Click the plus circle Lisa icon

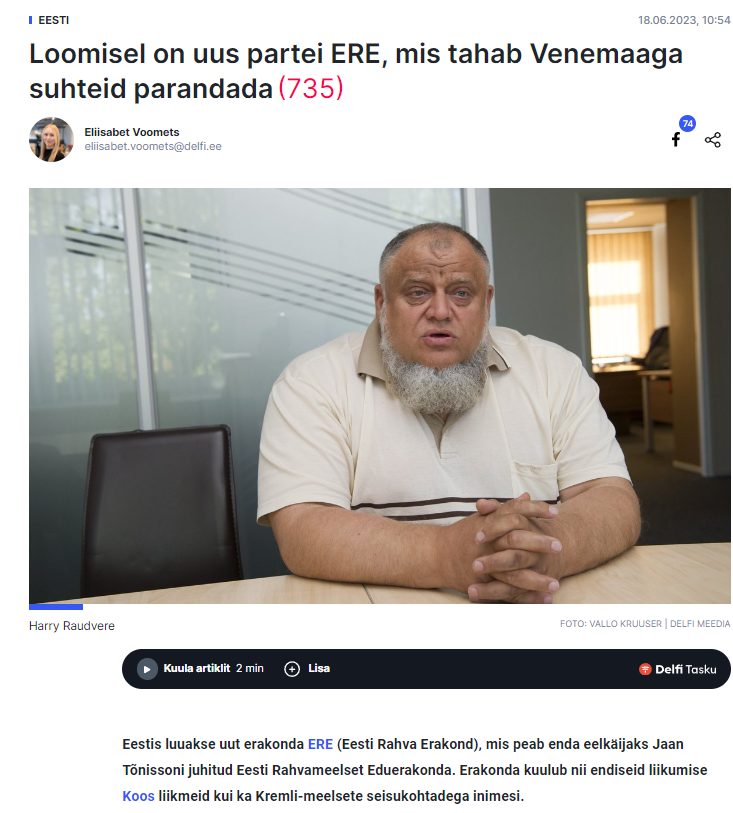[x=292, y=669]
